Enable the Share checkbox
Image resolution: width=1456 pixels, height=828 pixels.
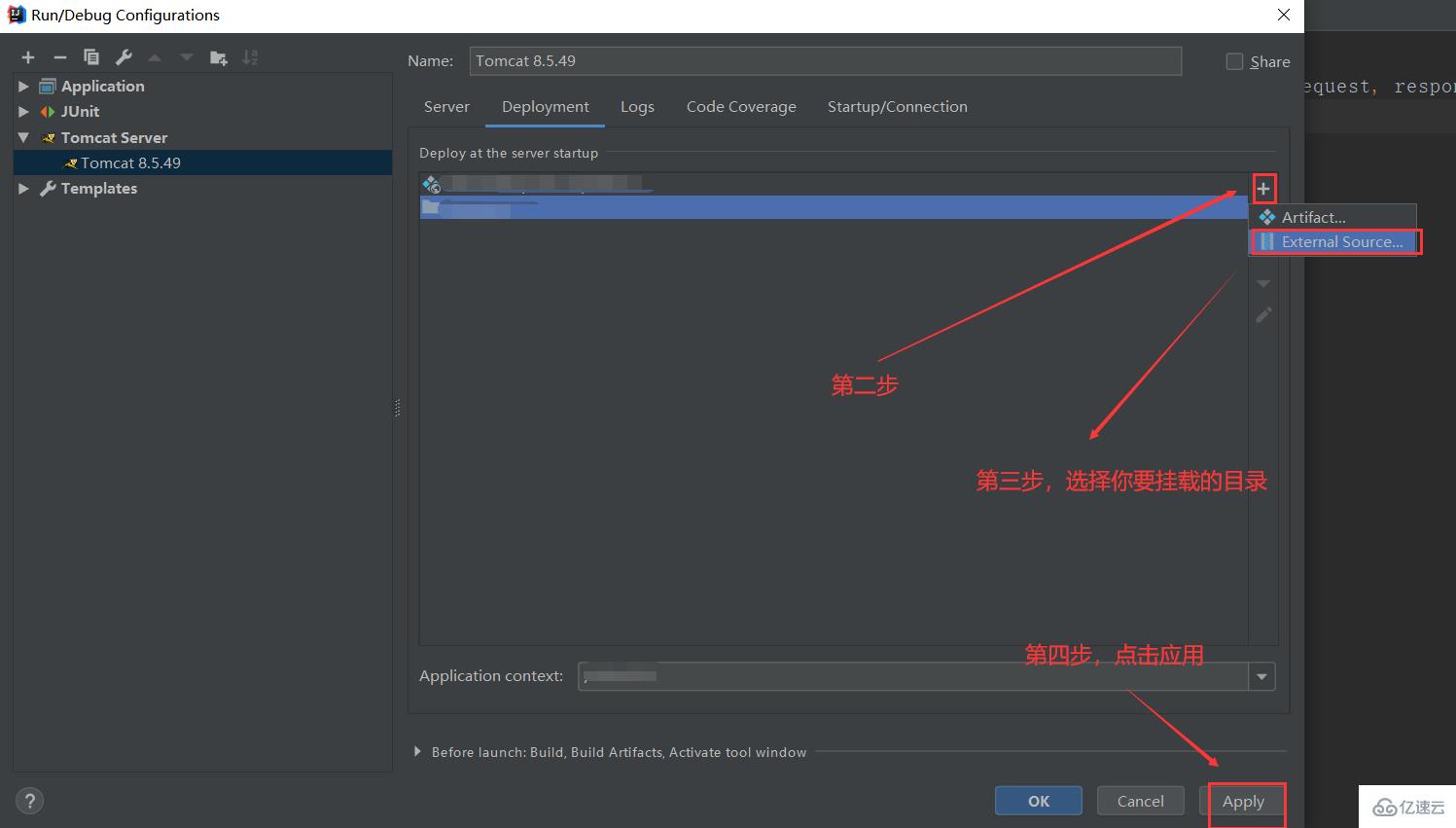point(1234,61)
